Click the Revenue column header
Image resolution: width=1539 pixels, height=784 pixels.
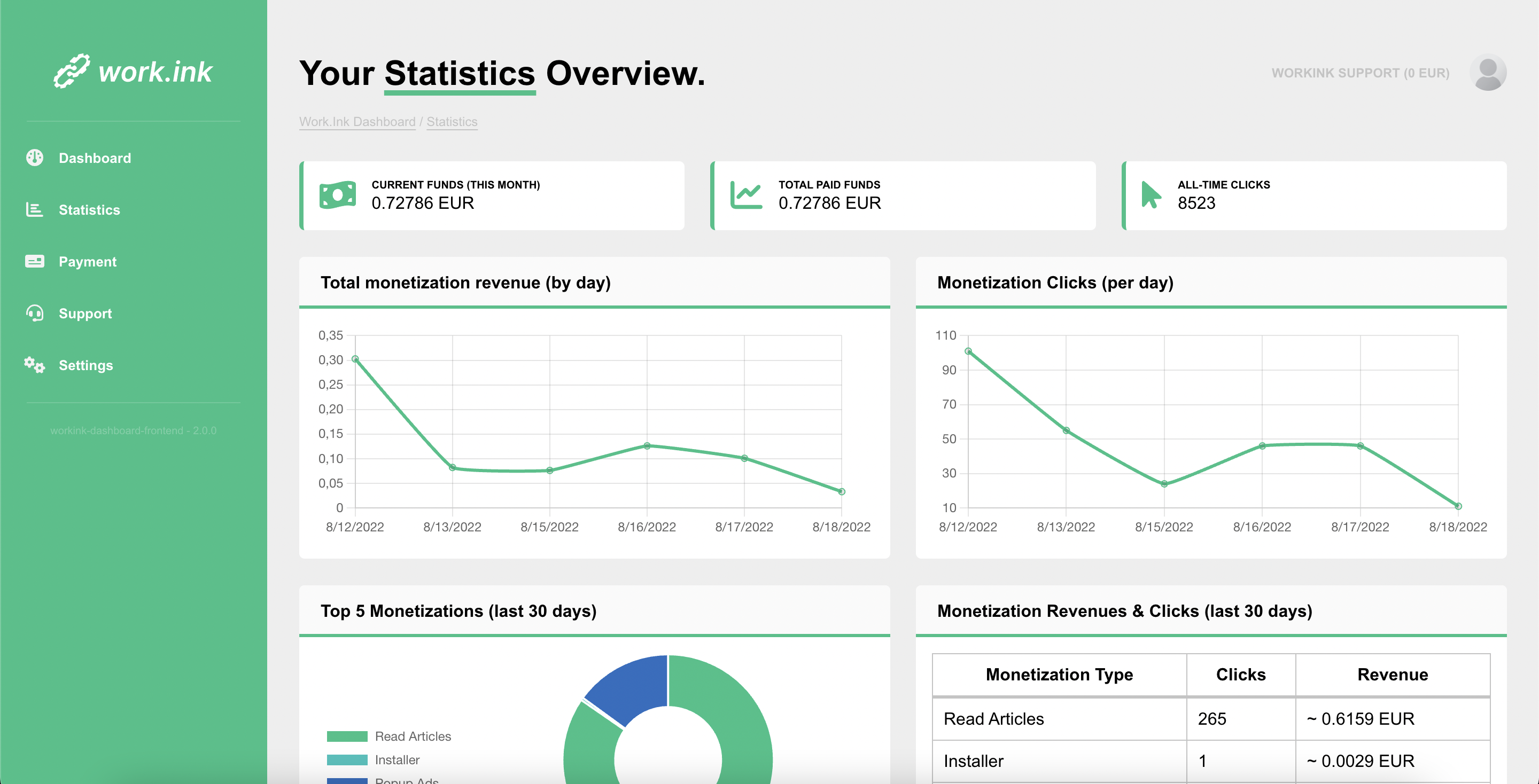(x=1393, y=674)
